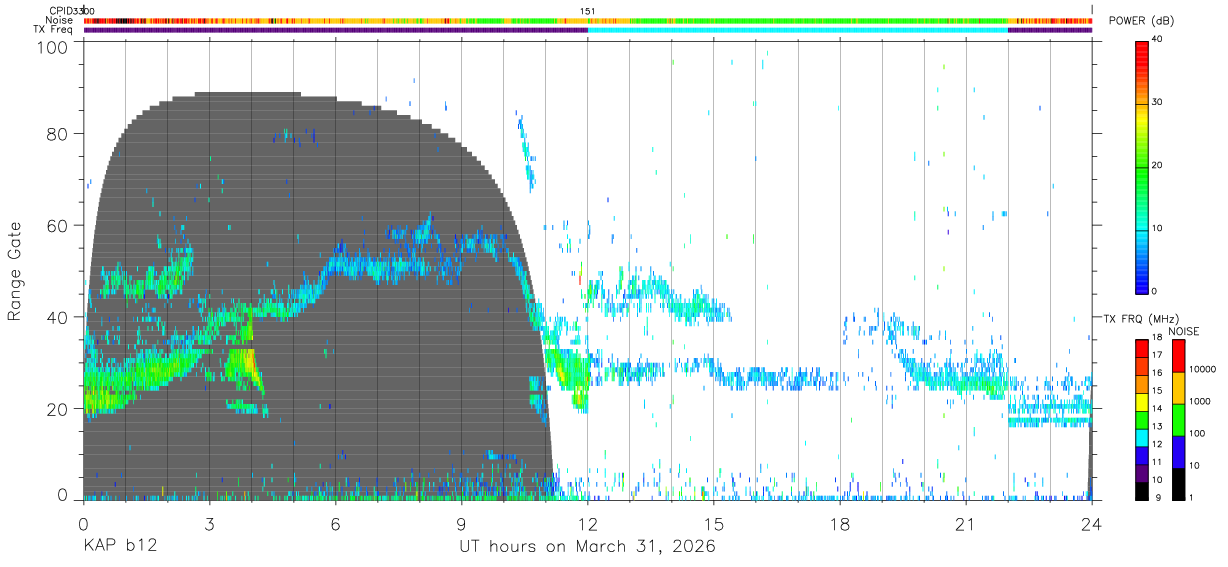Screen dimensions: 1228x567
Task: Click the 'CPID' row label
Action: 60,10
